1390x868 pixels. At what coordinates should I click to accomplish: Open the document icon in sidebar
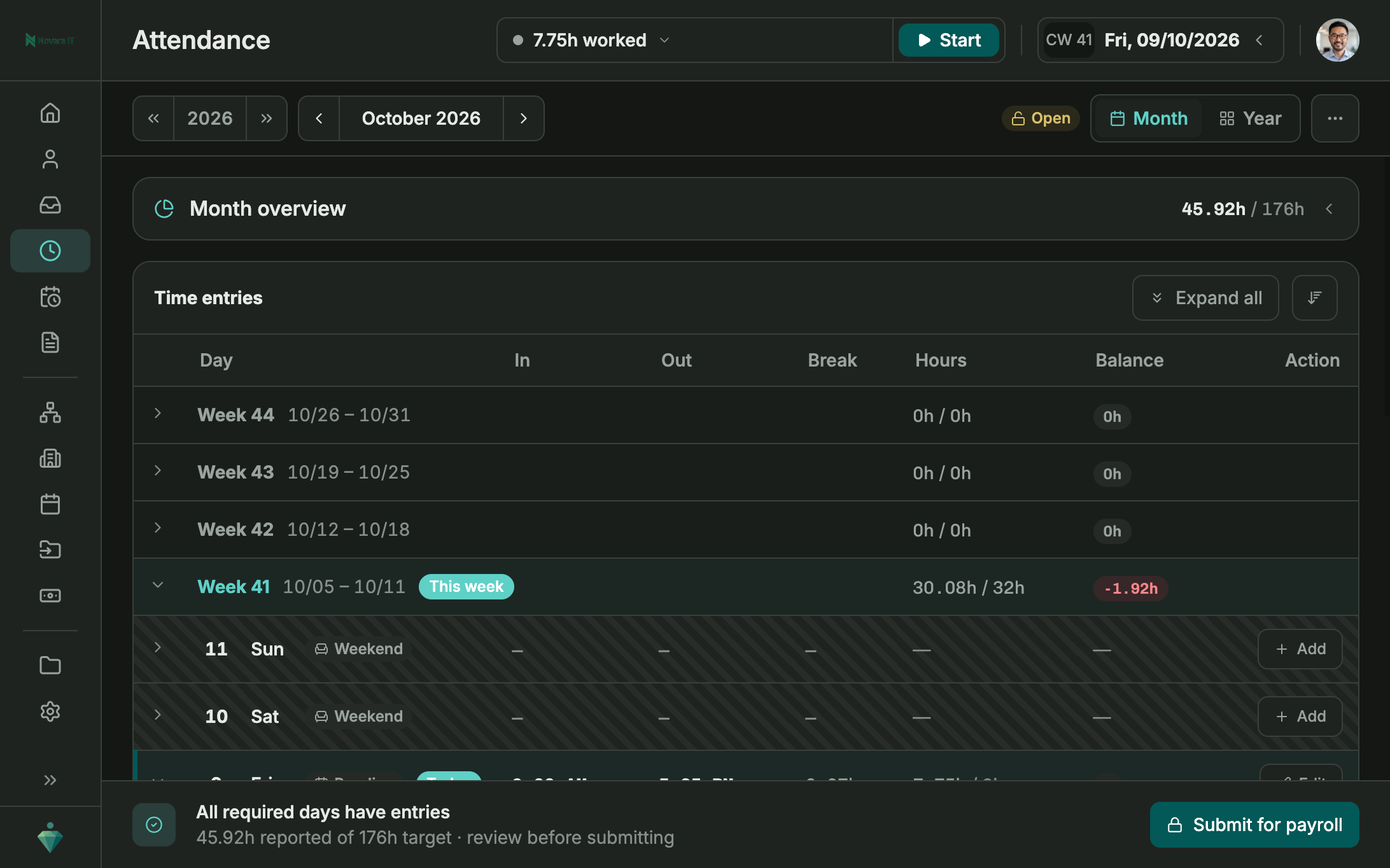[x=50, y=342]
